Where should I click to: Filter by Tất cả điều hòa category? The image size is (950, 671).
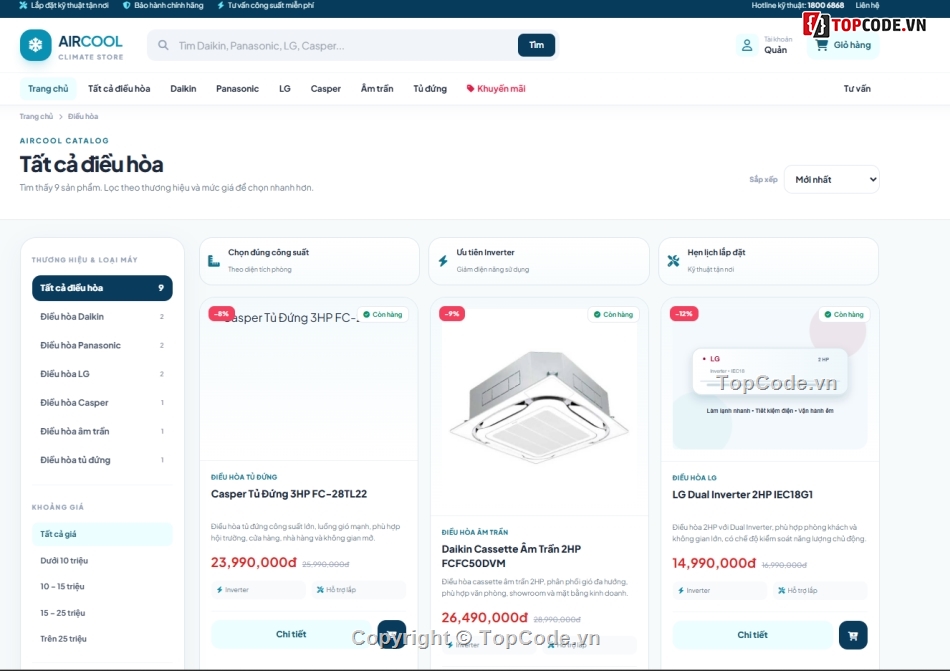pos(102,288)
